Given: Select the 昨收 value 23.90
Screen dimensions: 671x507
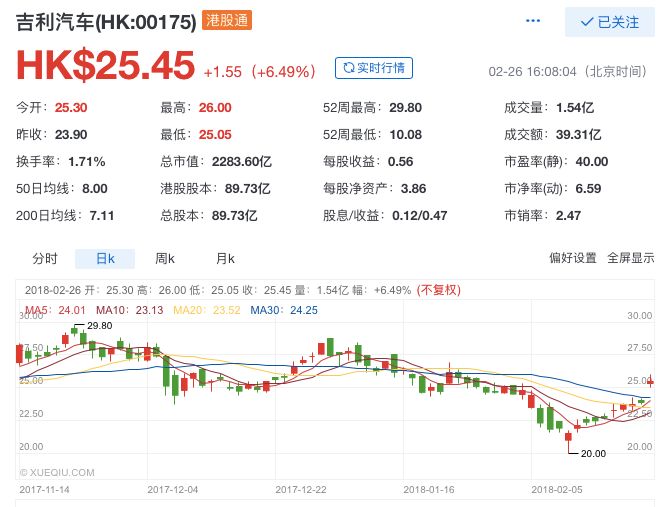Looking at the screenshot, I should [x=71, y=134].
